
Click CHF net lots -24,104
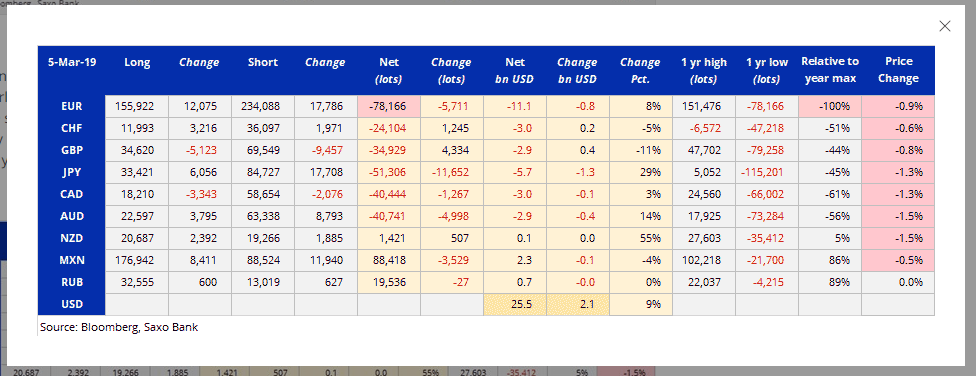click(x=389, y=128)
